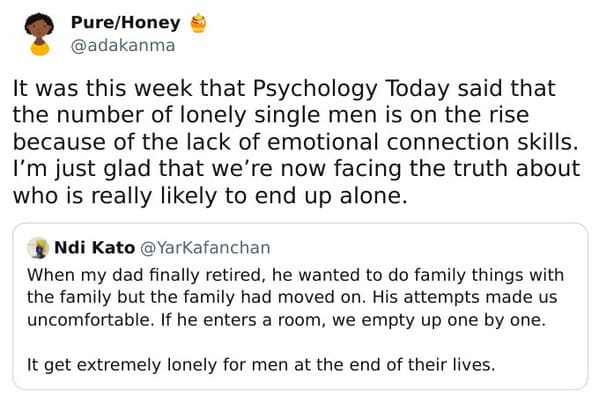Visit the @adakanma handle
The width and height of the screenshot is (599, 396).
coord(123,45)
